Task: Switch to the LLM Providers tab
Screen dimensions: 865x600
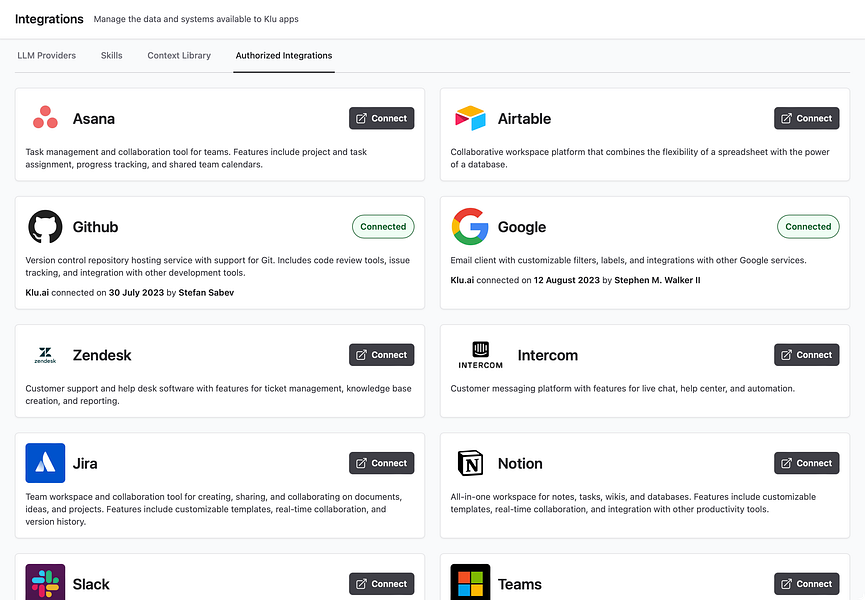Action: pyautogui.click(x=46, y=55)
